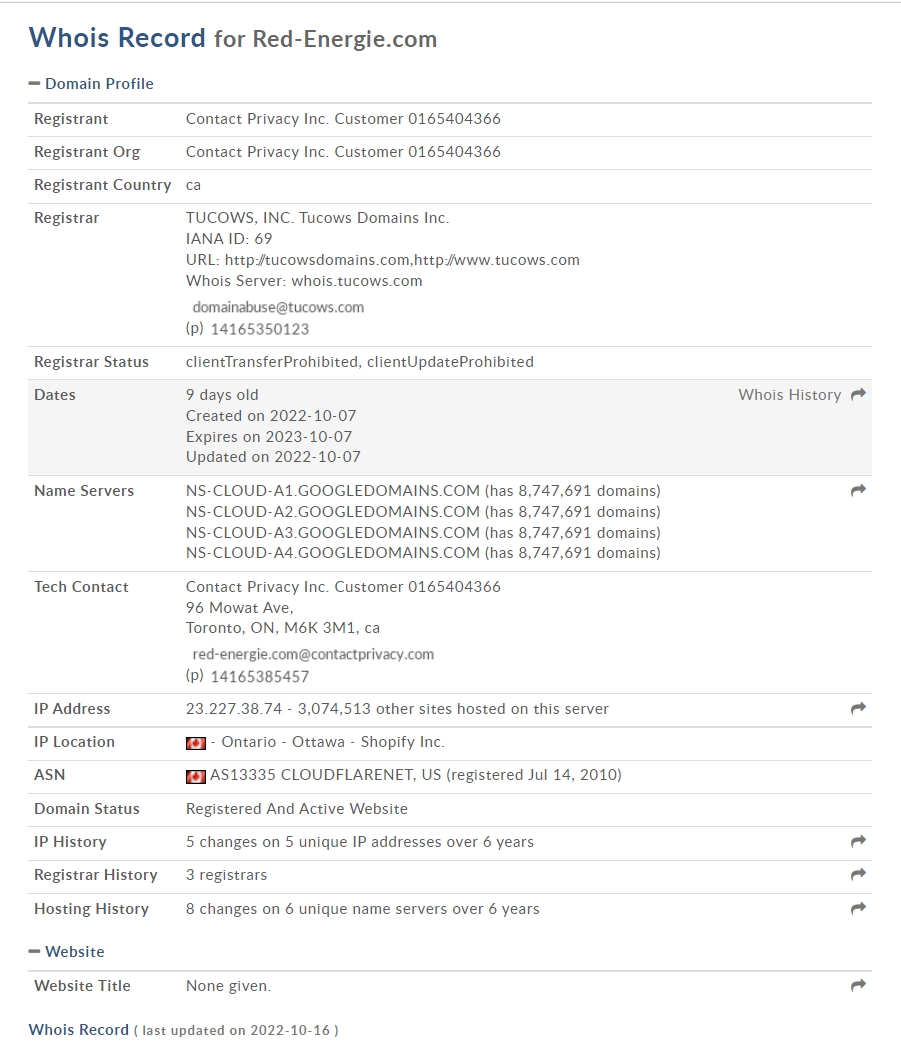Open Registrar History arrow icon

858,874
